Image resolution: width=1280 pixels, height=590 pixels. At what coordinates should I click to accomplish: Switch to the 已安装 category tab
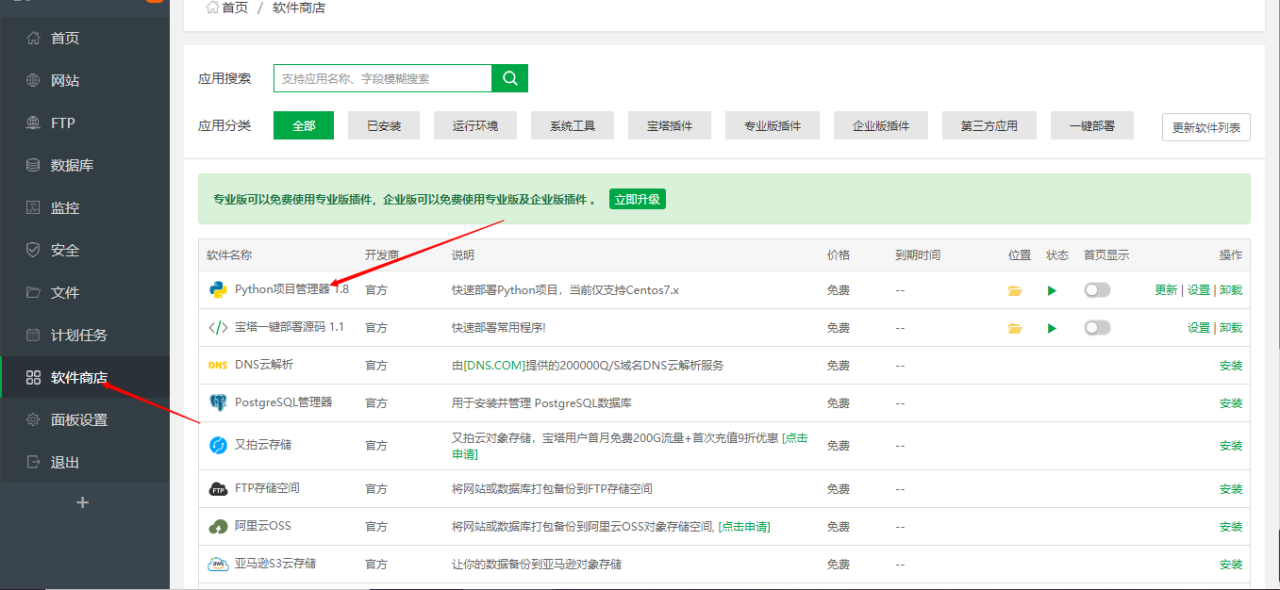pyautogui.click(x=383, y=125)
